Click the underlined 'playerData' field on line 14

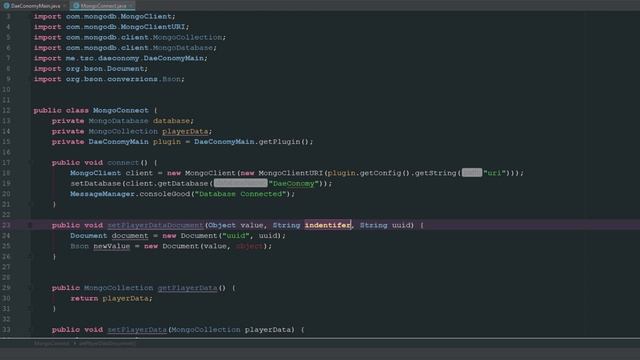(185, 131)
